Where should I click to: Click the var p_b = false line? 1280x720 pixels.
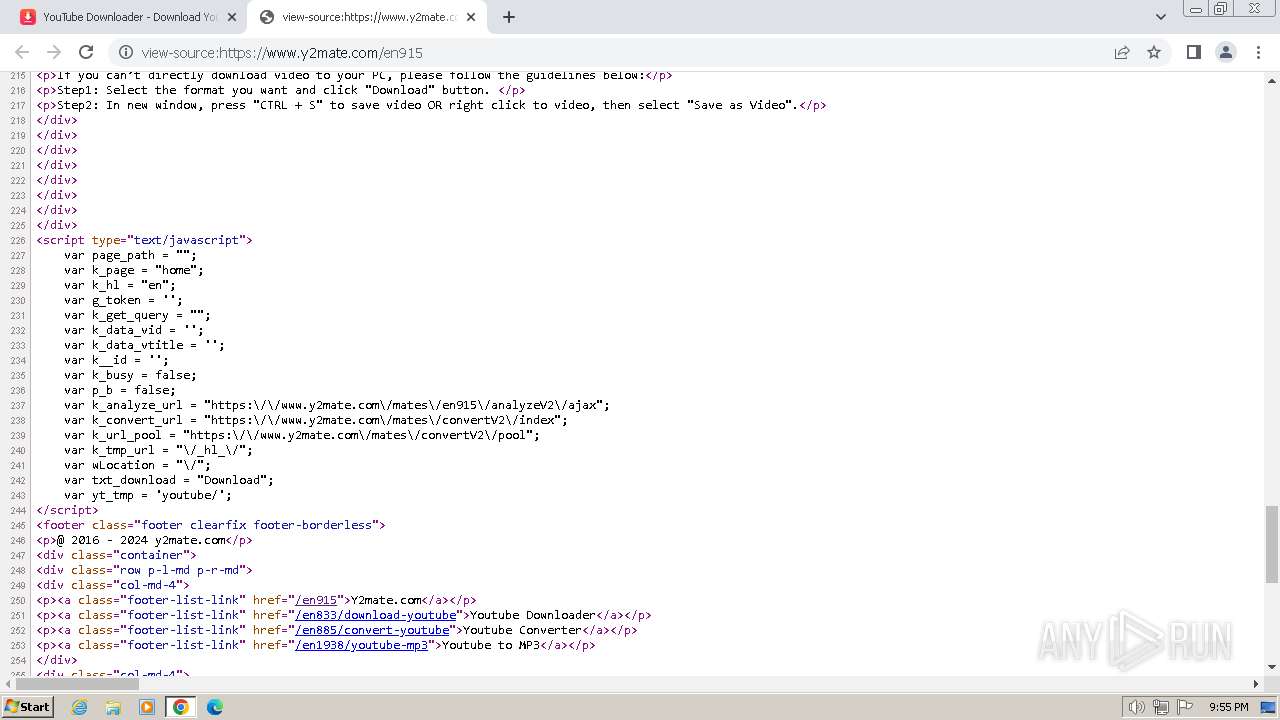click(x=120, y=390)
